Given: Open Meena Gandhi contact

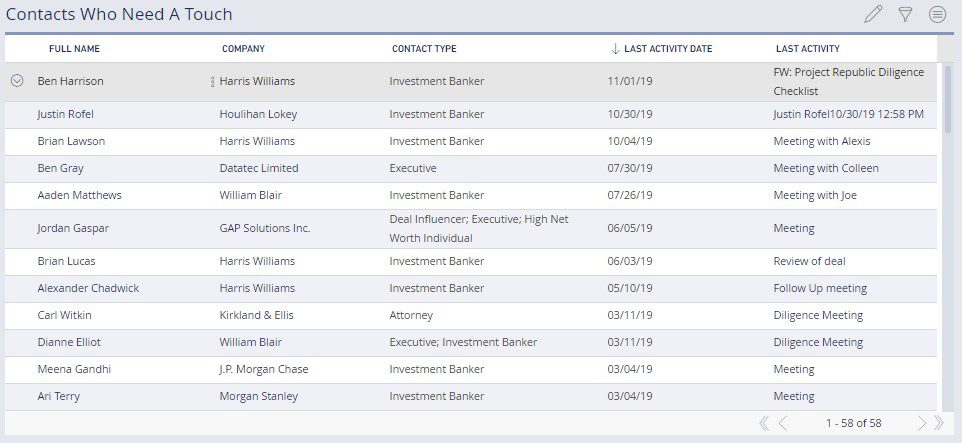Looking at the screenshot, I should tap(74, 369).
